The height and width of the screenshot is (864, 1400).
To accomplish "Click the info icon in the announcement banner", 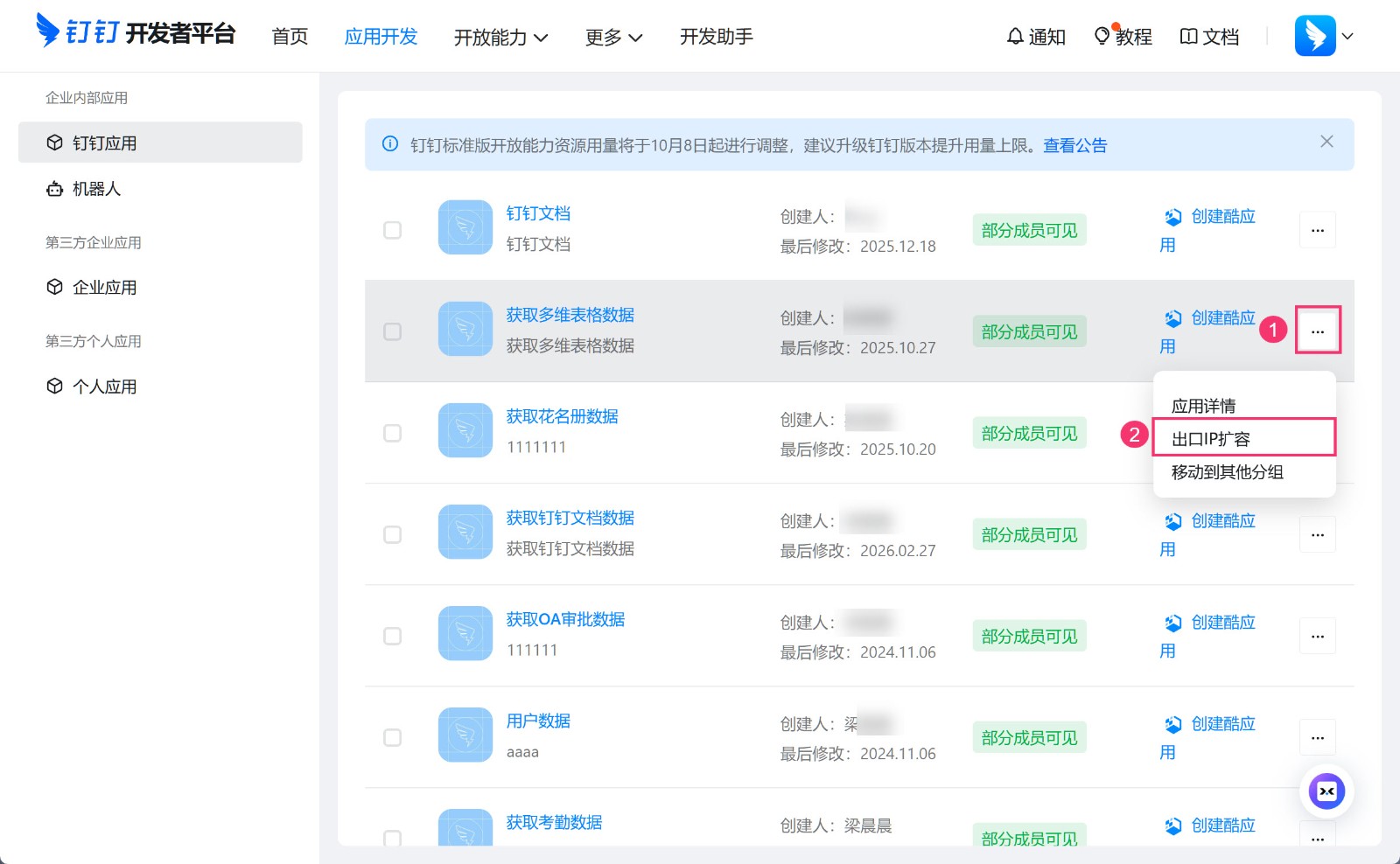I will pos(390,144).
